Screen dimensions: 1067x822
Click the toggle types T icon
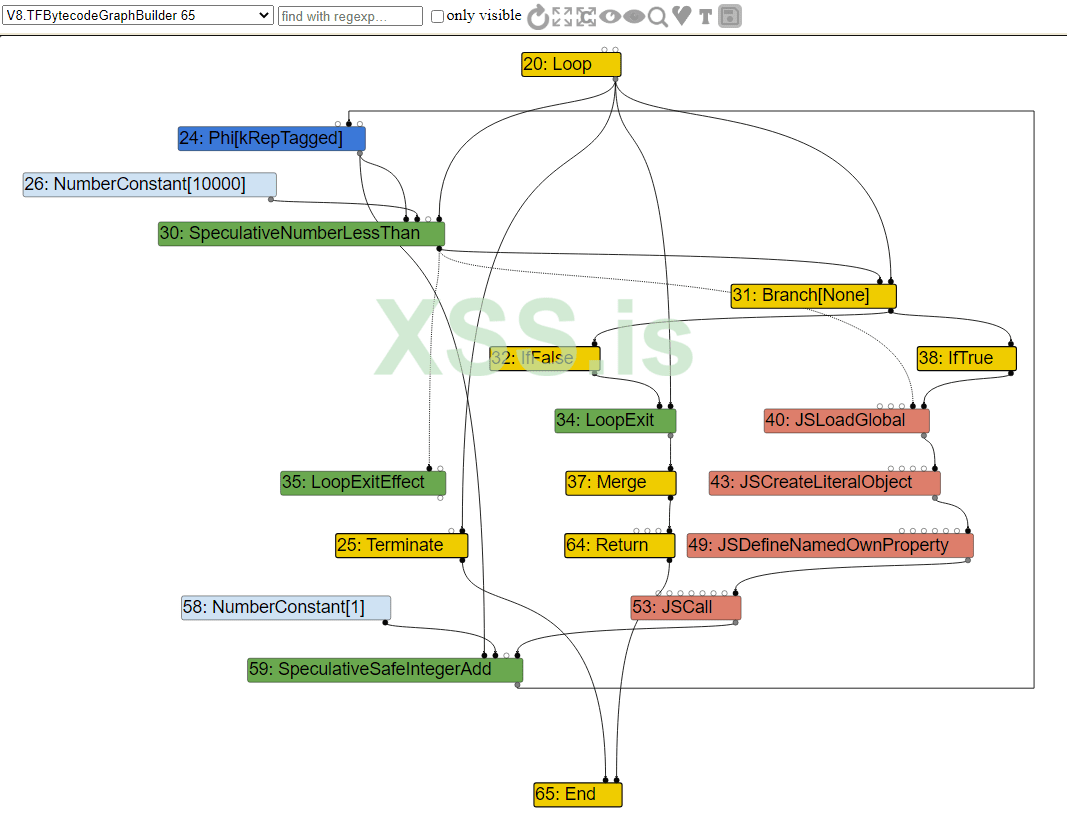pyautogui.click(x=705, y=16)
